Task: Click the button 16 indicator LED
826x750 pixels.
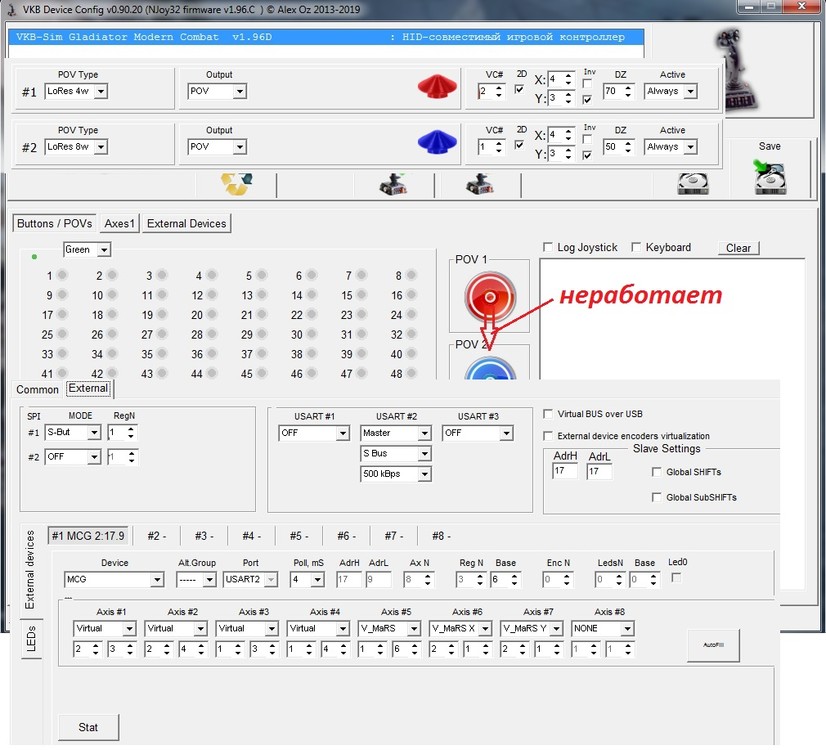Action: pos(411,294)
